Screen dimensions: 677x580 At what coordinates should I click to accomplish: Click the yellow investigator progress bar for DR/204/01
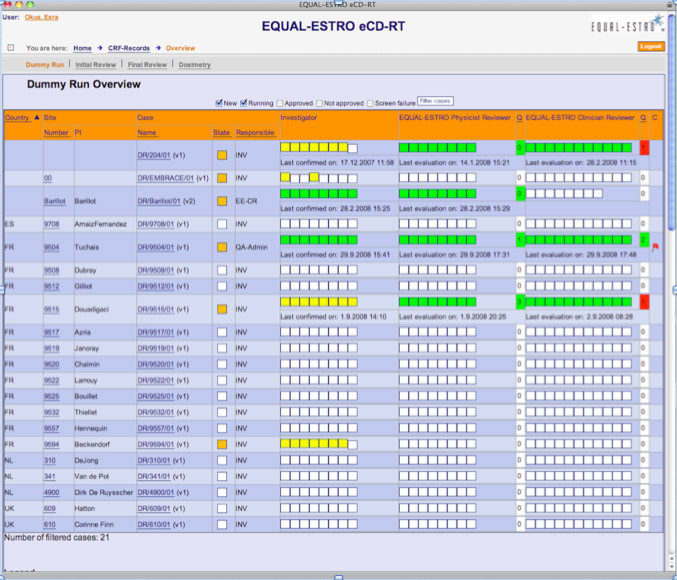coord(319,148)
